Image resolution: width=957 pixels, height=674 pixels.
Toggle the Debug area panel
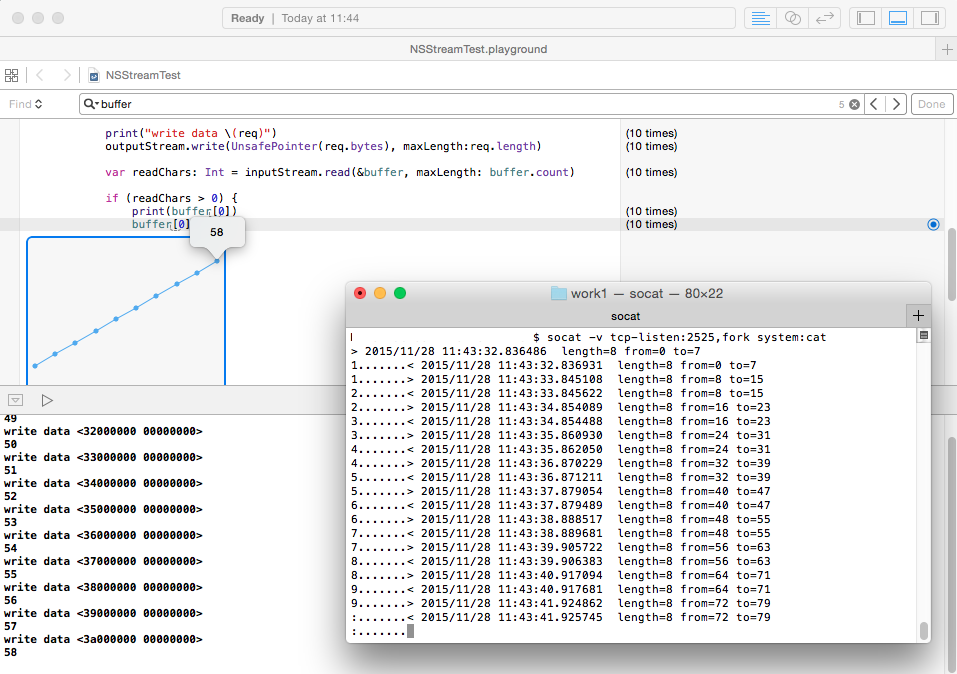898,18
